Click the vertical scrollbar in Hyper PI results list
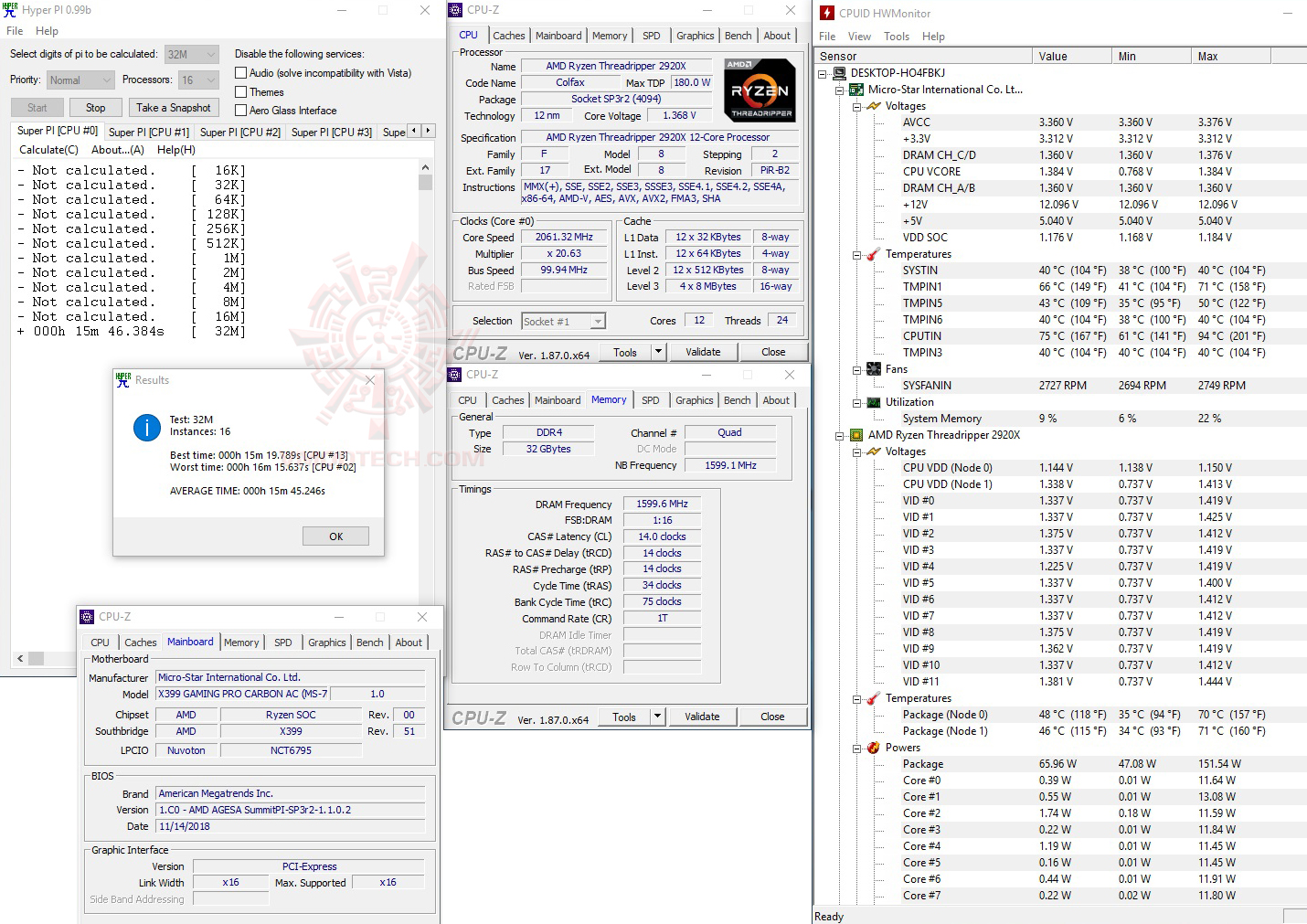 tap(425, 183)
